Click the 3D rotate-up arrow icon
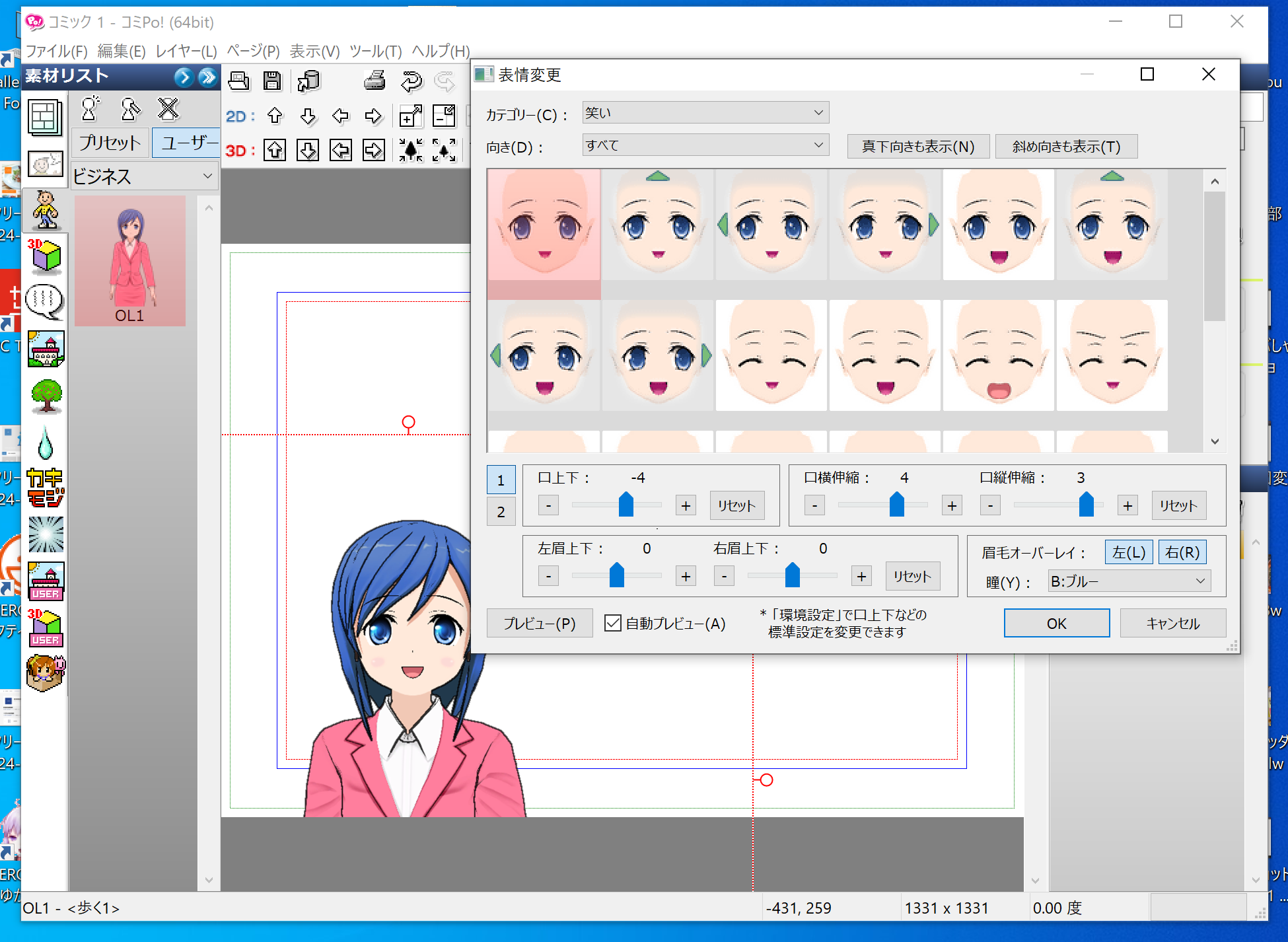Screen dimensions: 1288x942 [275, 151]
